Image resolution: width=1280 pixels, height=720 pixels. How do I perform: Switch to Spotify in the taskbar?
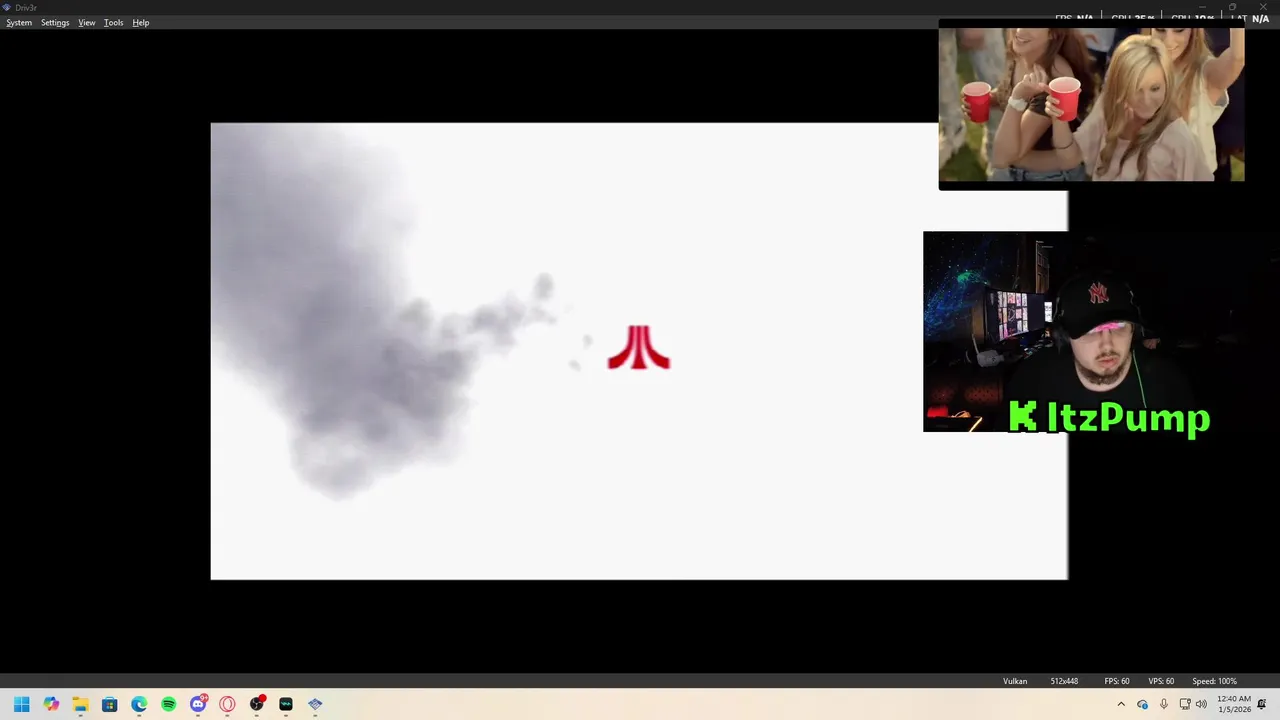point(168,704)
